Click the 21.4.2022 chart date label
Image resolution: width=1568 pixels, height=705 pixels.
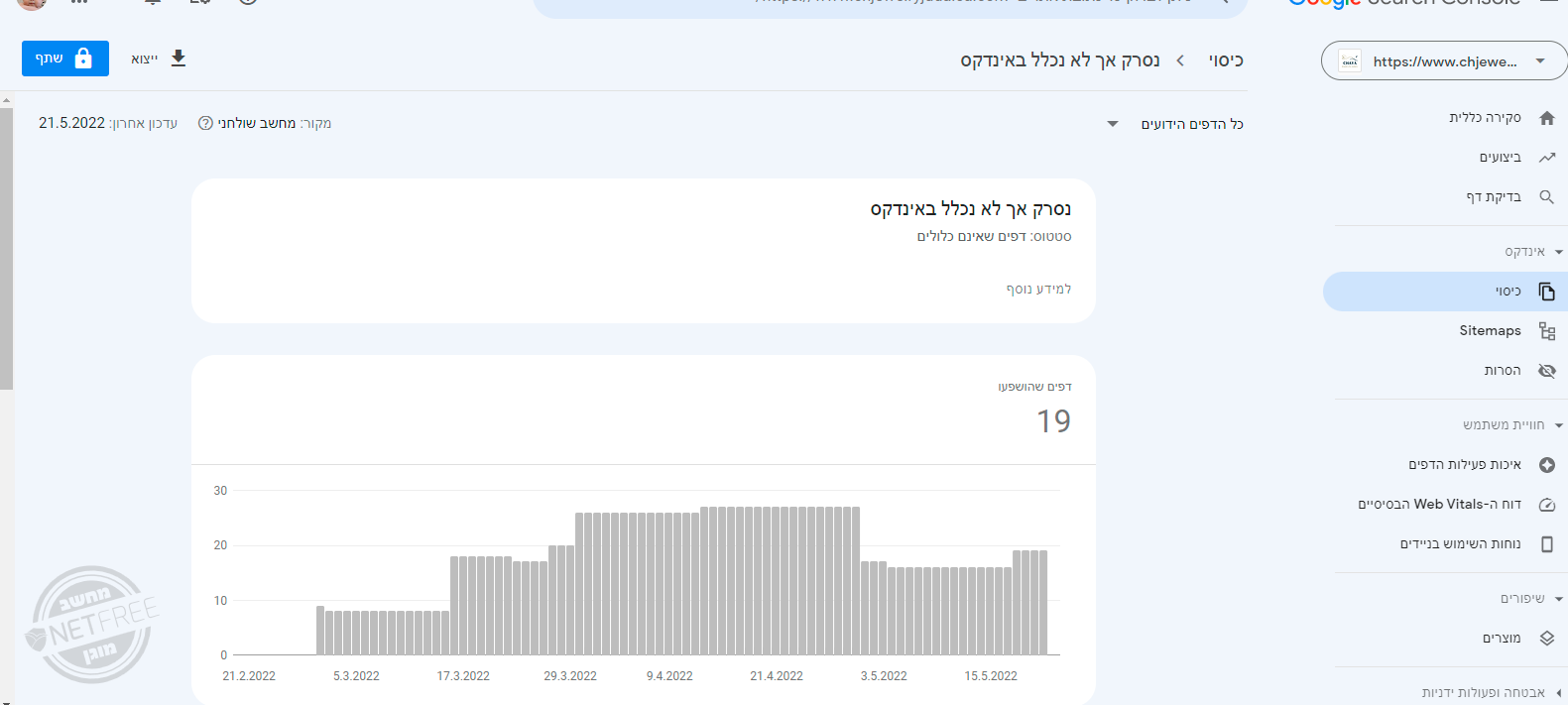click(777, 676)
